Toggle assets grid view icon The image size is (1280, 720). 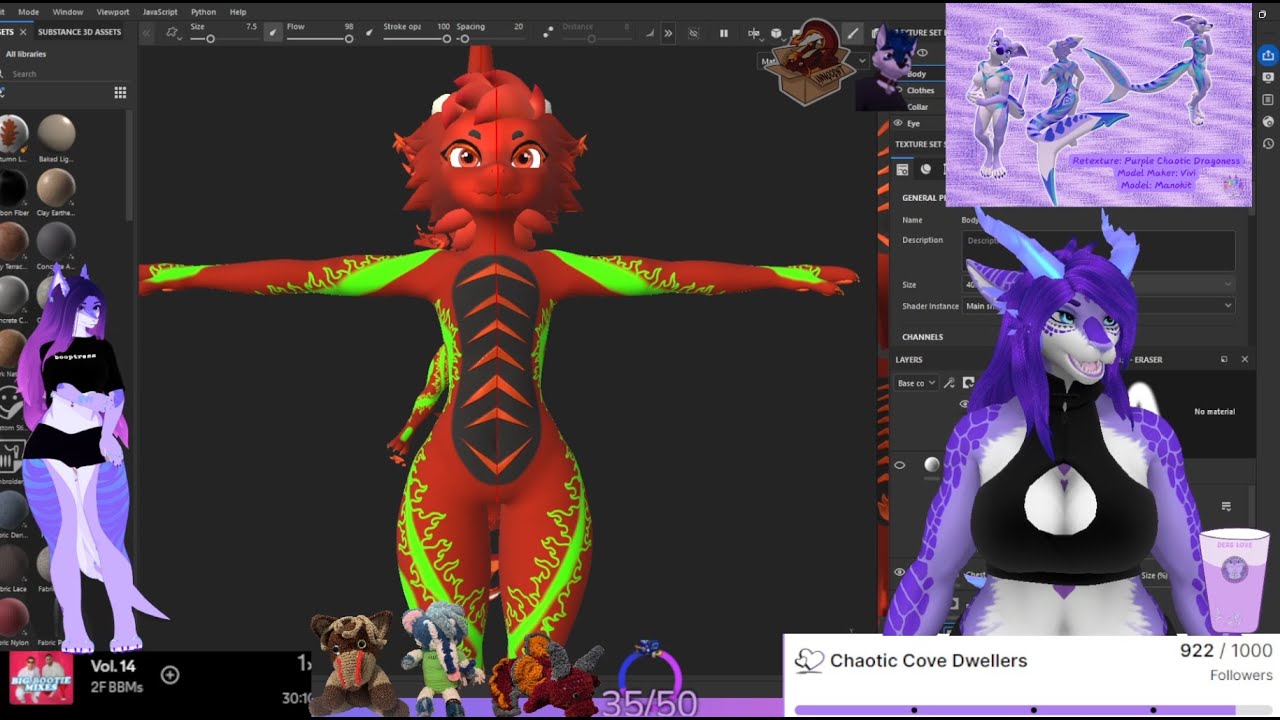(120, 93)
